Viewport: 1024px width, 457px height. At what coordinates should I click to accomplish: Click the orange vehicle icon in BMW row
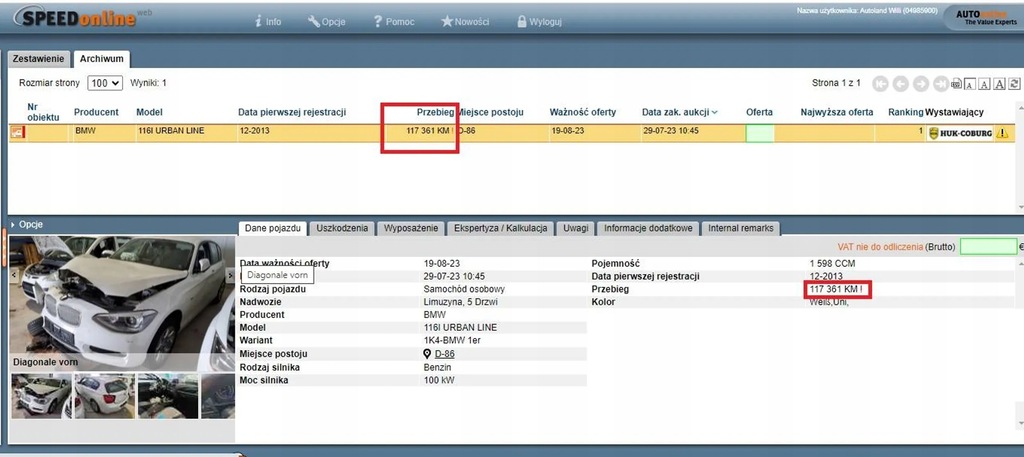coord(17,132)
